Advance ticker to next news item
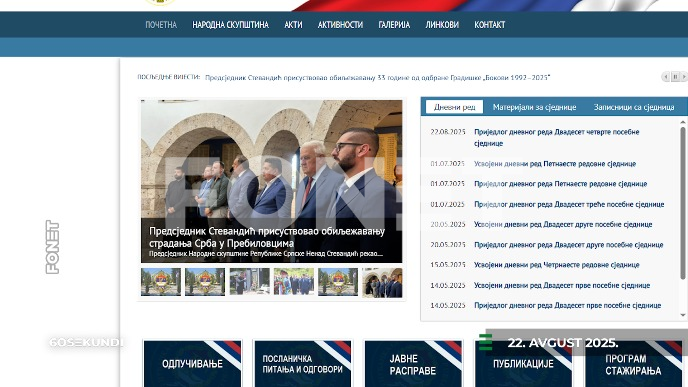Viewport: 688px width, 387px height. point(684,77)
